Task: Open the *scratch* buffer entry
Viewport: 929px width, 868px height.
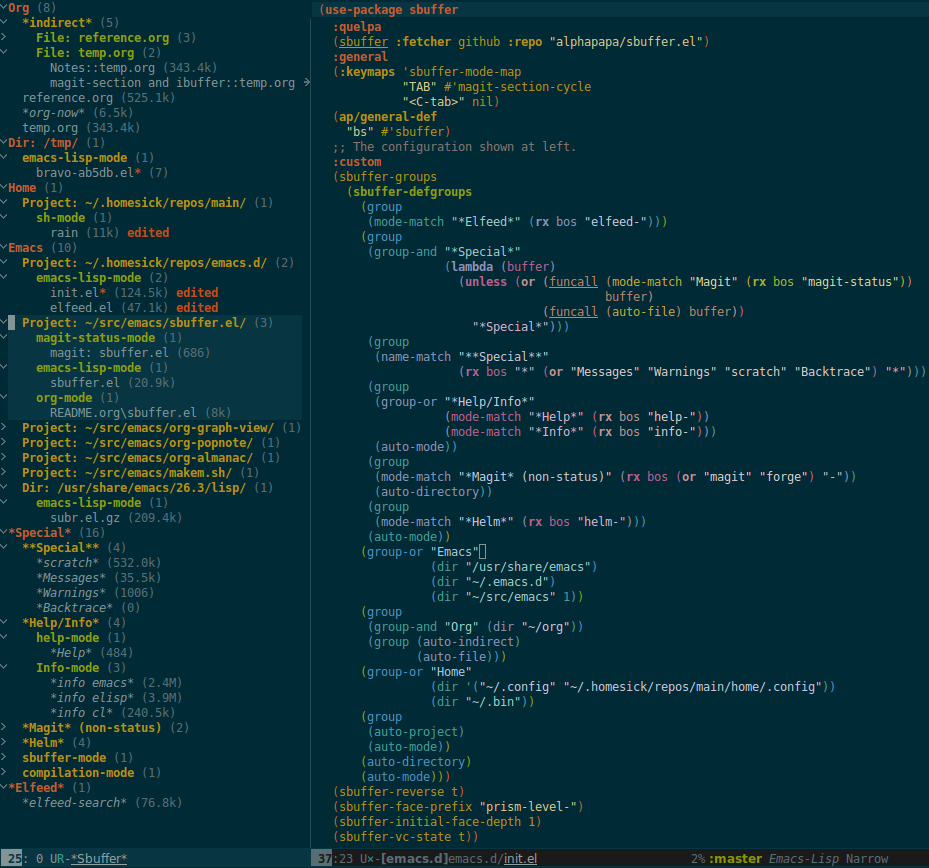Action: [98, 562]
